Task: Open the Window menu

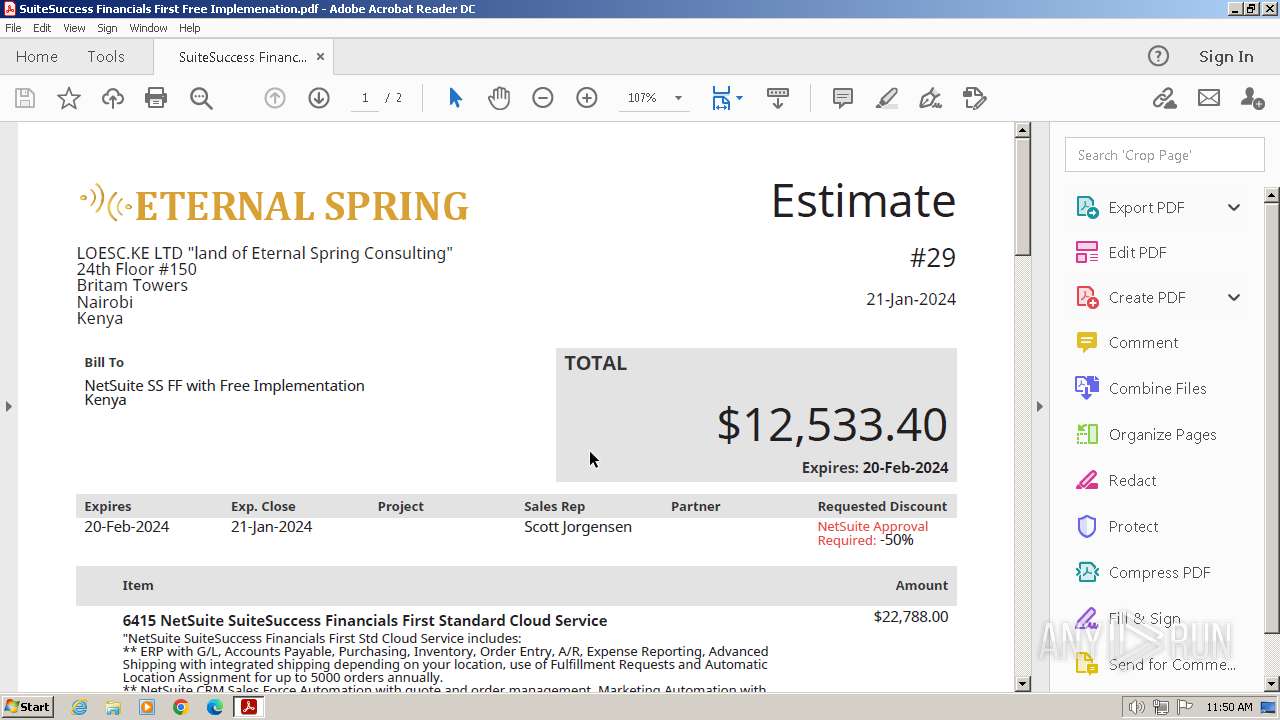Action: pyautogui.click(x=148, y=28)
